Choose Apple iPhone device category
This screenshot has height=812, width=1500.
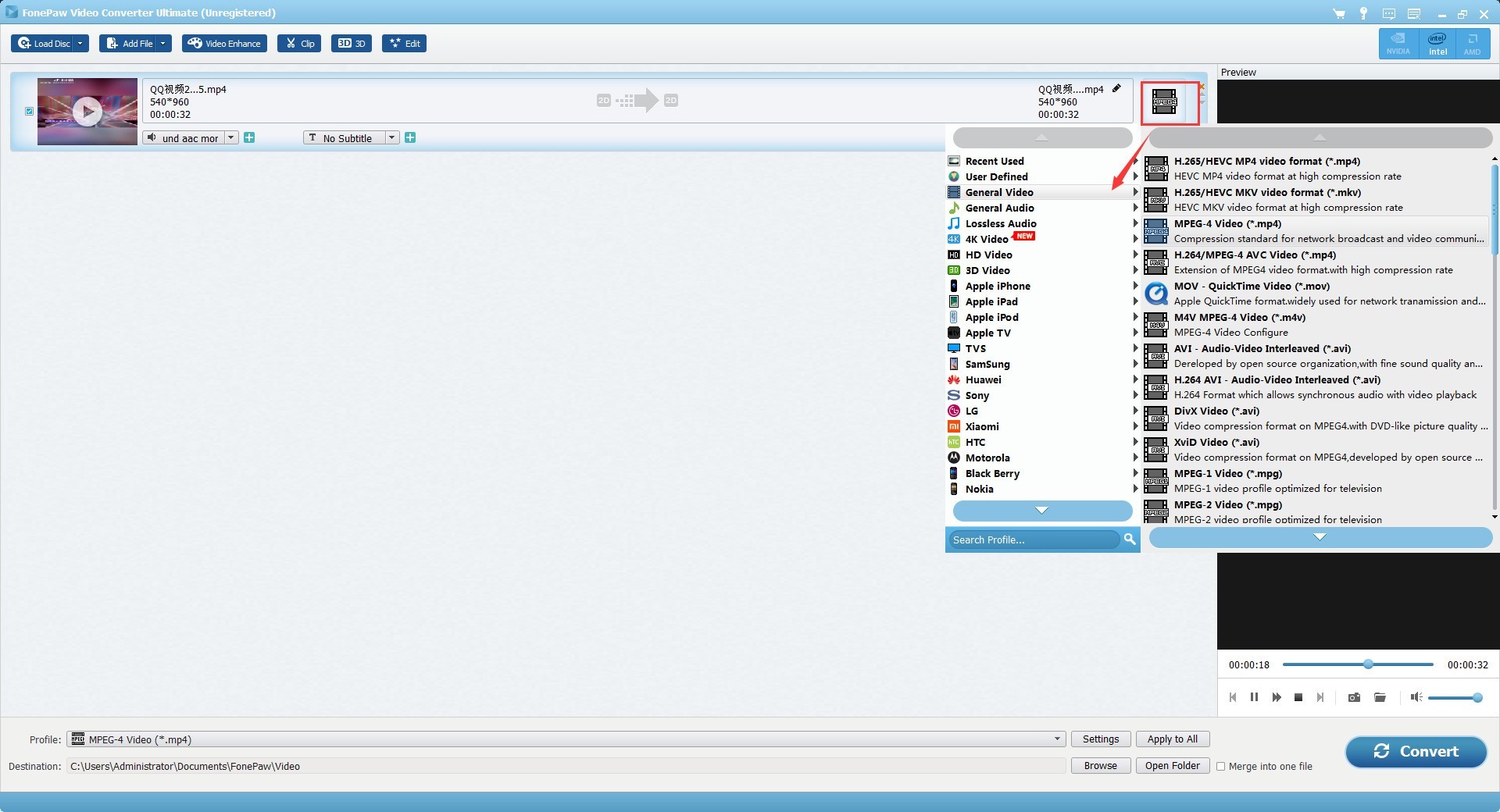pyautogui.click(x=1042, y=286)
